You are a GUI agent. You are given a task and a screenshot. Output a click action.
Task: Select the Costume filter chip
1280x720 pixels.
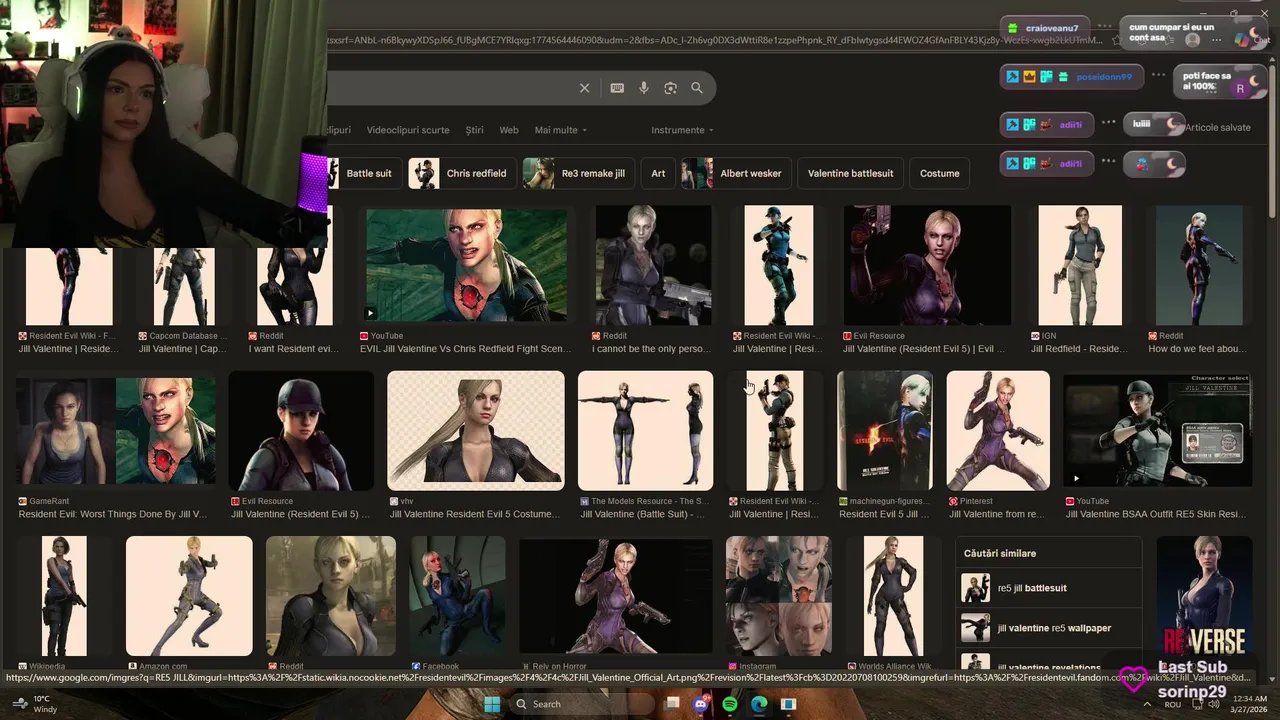tap(939, 173)
